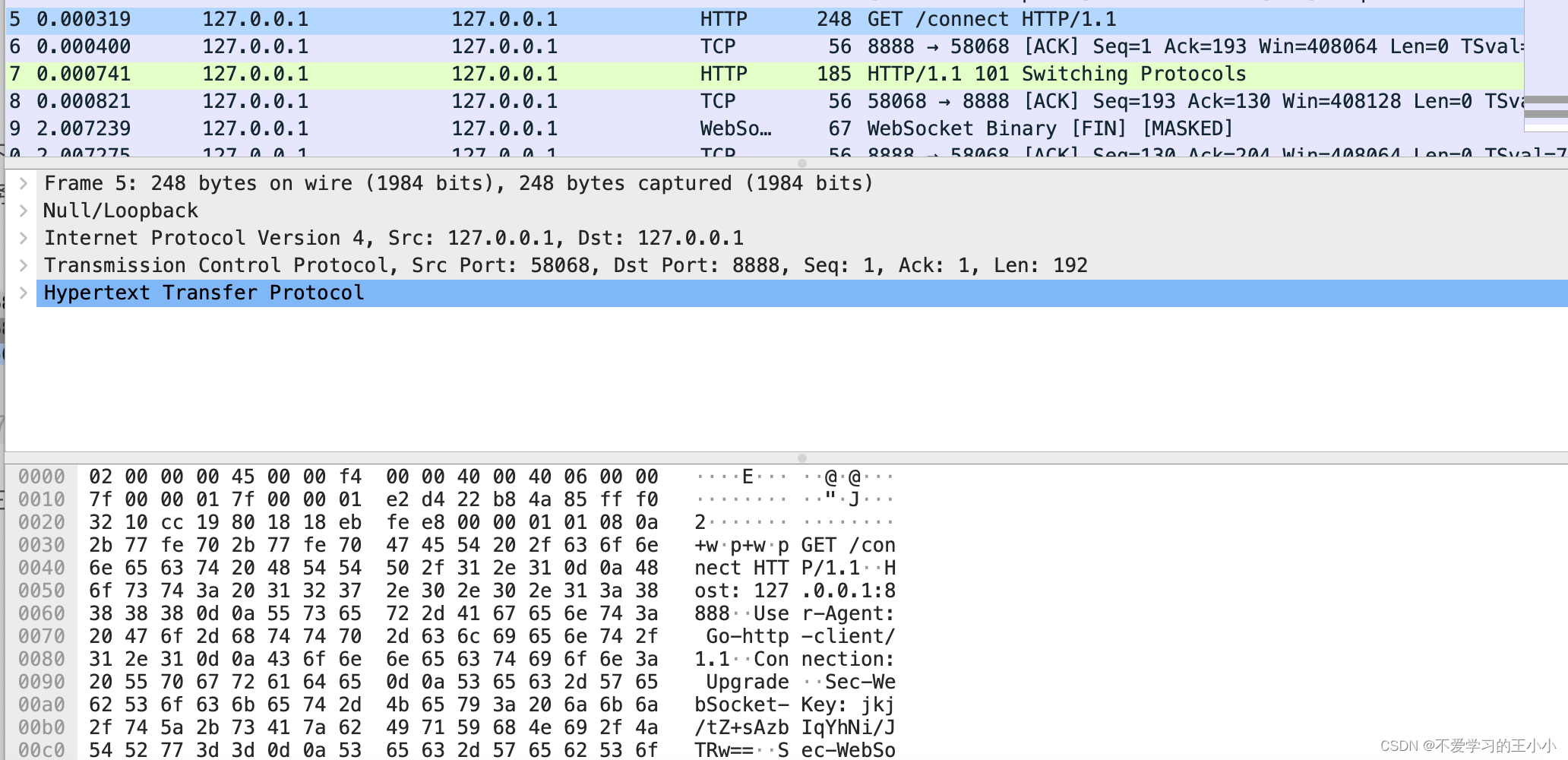The image size is (1568, 760).
Task: Click ASCII text 'r-Agent:' in hex pane
Action: 849,614
